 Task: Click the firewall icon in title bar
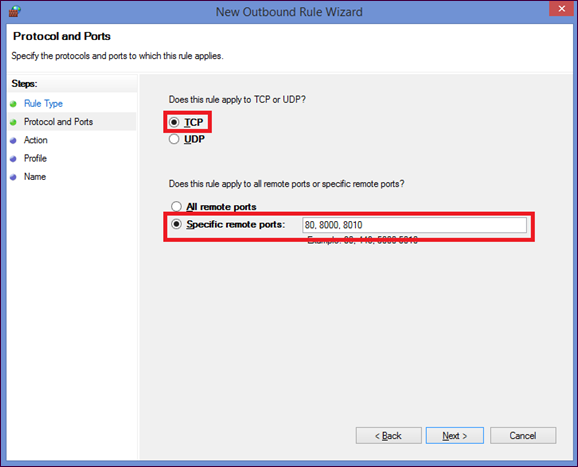point(15,11)
